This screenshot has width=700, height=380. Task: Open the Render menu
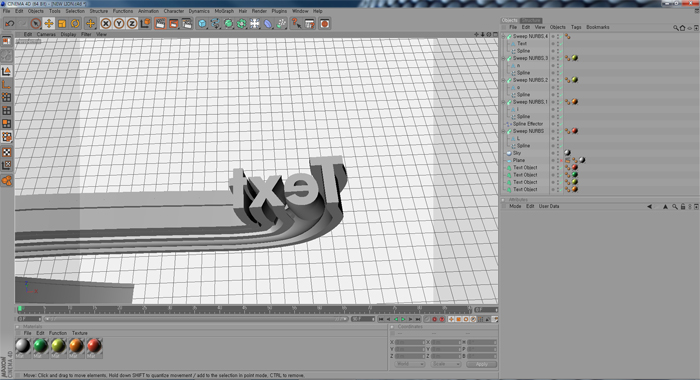click(x=259, y=11)
